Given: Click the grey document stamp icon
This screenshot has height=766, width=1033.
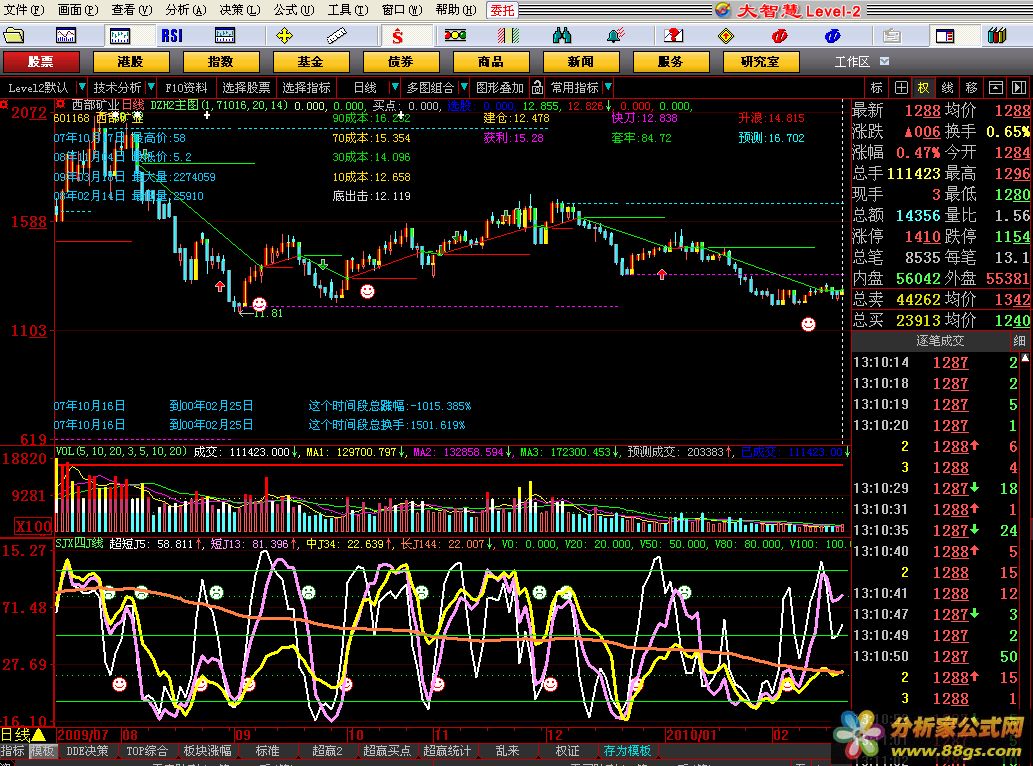Looking at the screenshot, I should pyautogui.click(x=892, y=36).
